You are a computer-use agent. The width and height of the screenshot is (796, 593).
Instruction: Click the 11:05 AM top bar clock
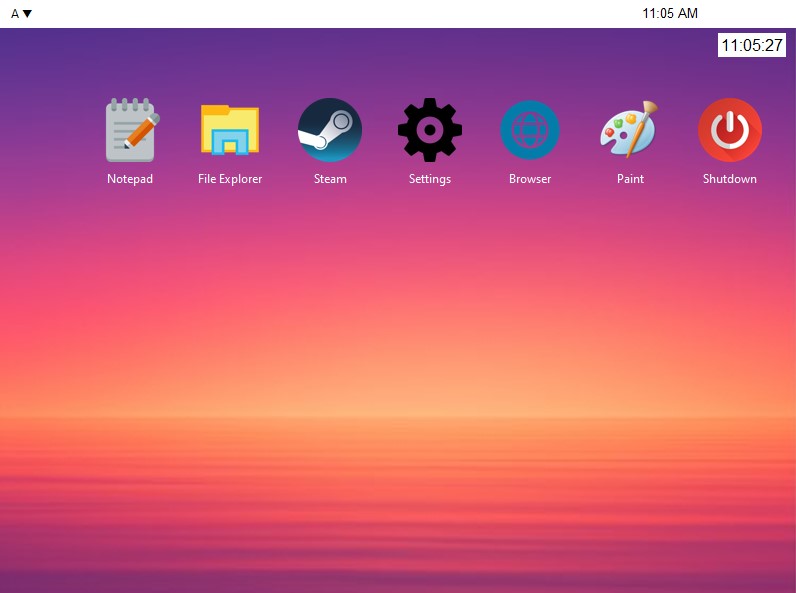point(670,13)
